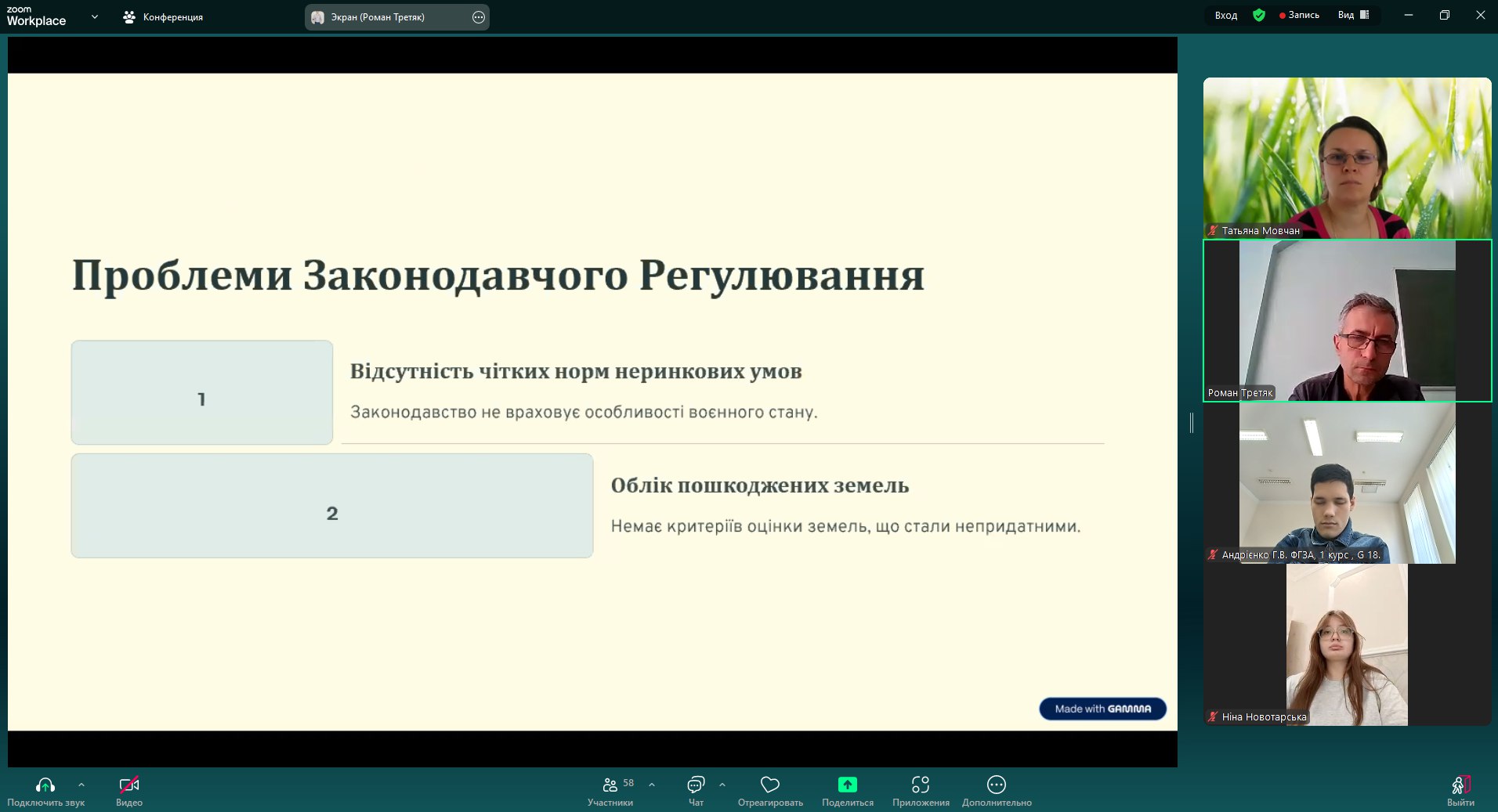The width and height of the screenshot is (1498, 812).
Task: Click the green Поделиться share screen icon
Action: (847, 785)
